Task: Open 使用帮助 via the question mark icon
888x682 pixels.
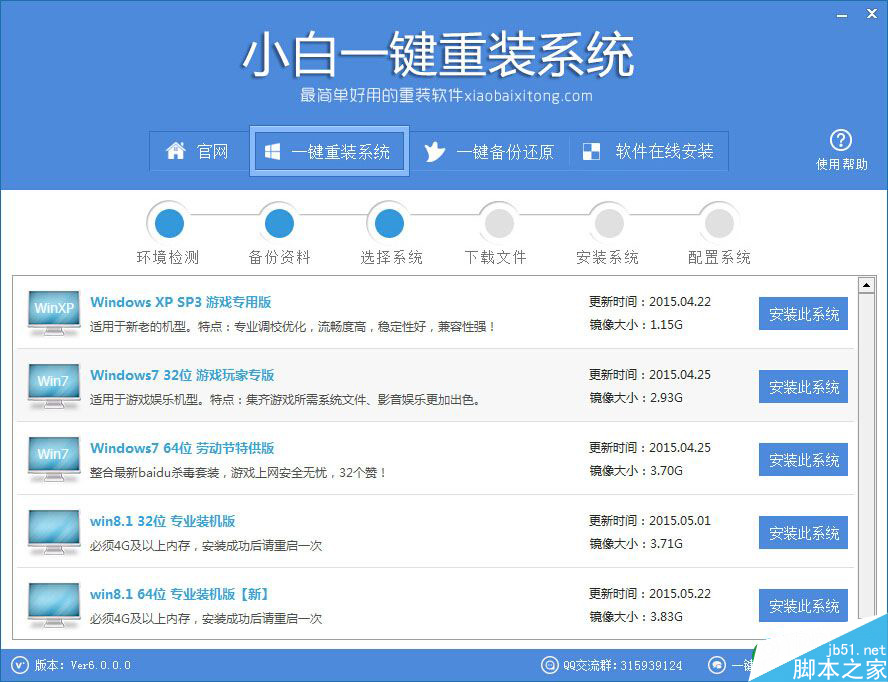Action: tap(841, 140)
